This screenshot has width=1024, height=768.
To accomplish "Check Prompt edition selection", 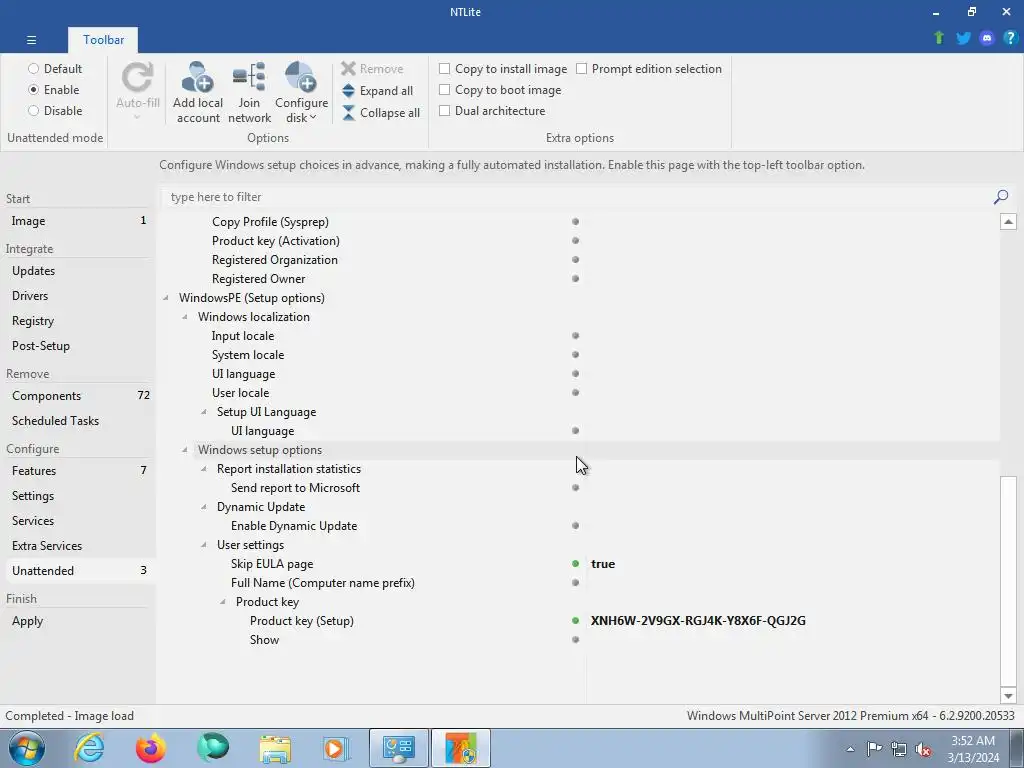I will click(581, 69).
